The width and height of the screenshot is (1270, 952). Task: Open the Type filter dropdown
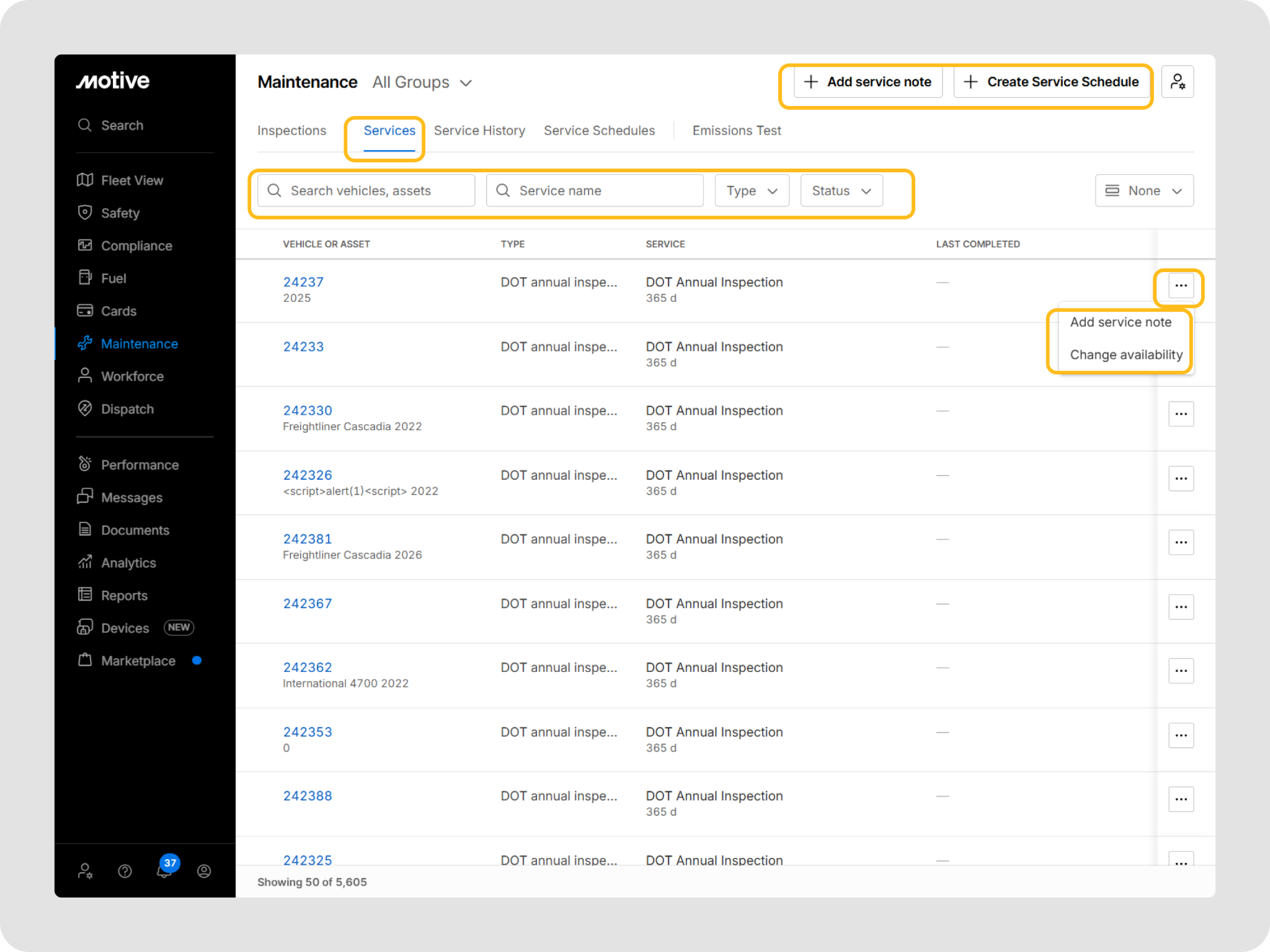(x=752, y=191)
